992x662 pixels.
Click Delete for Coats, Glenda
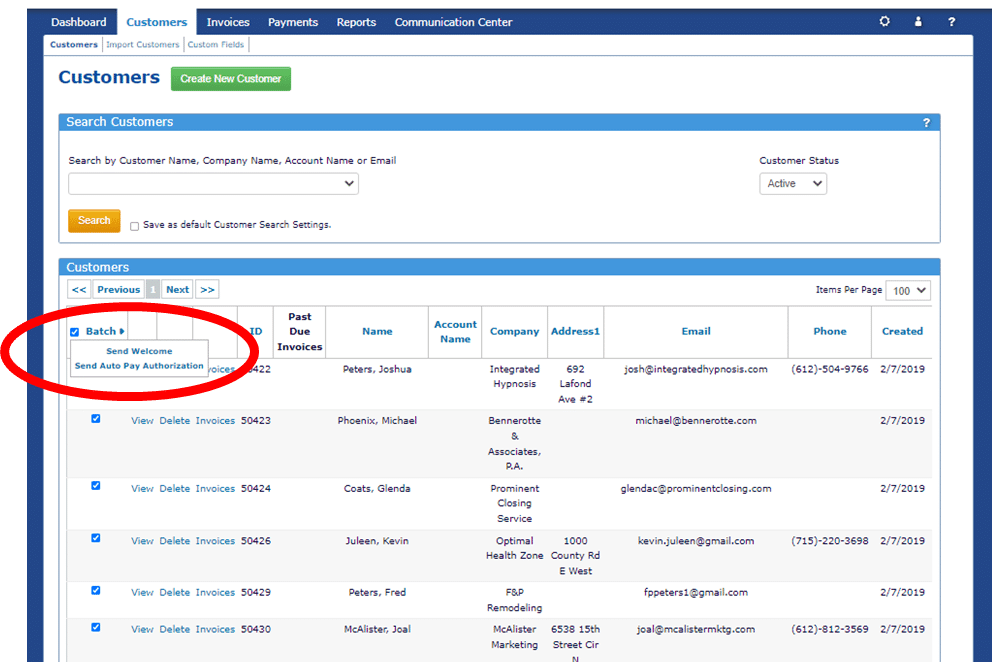click(175, 489)
